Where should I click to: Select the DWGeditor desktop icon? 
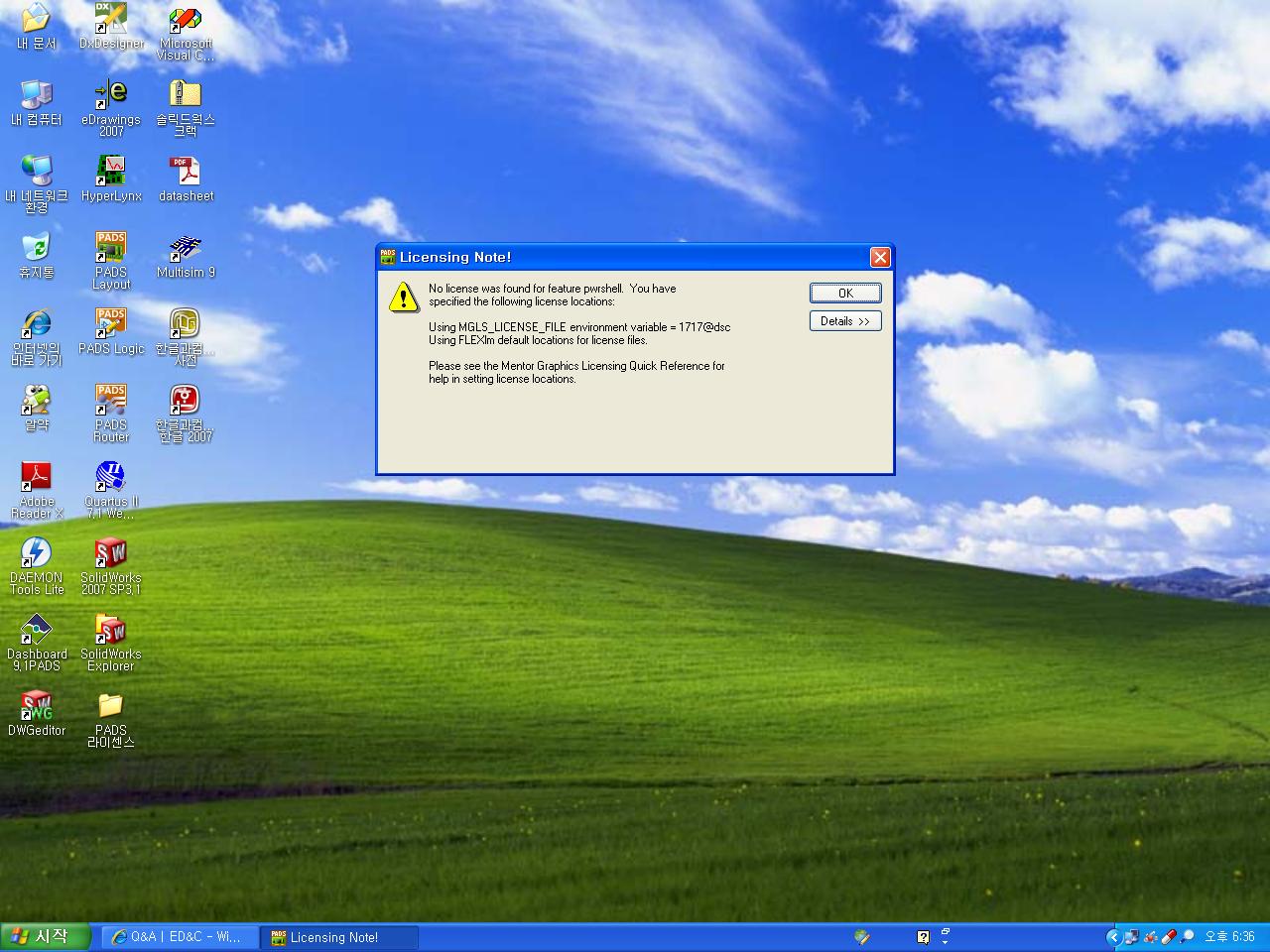point(37,707)
